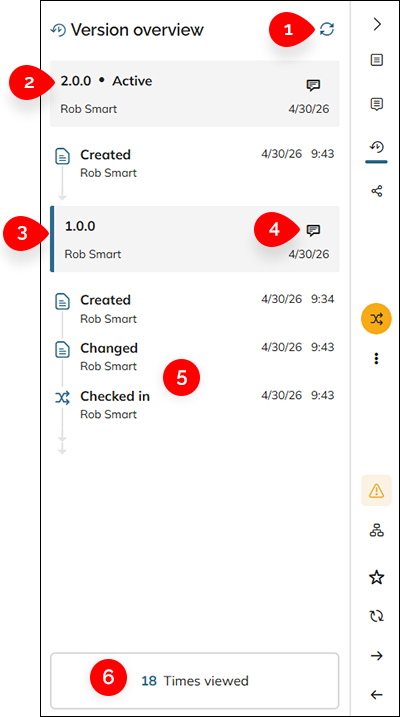Screen dimensions: 400x717
Task: Click the orange warning triangle icon
Action: 376,491
